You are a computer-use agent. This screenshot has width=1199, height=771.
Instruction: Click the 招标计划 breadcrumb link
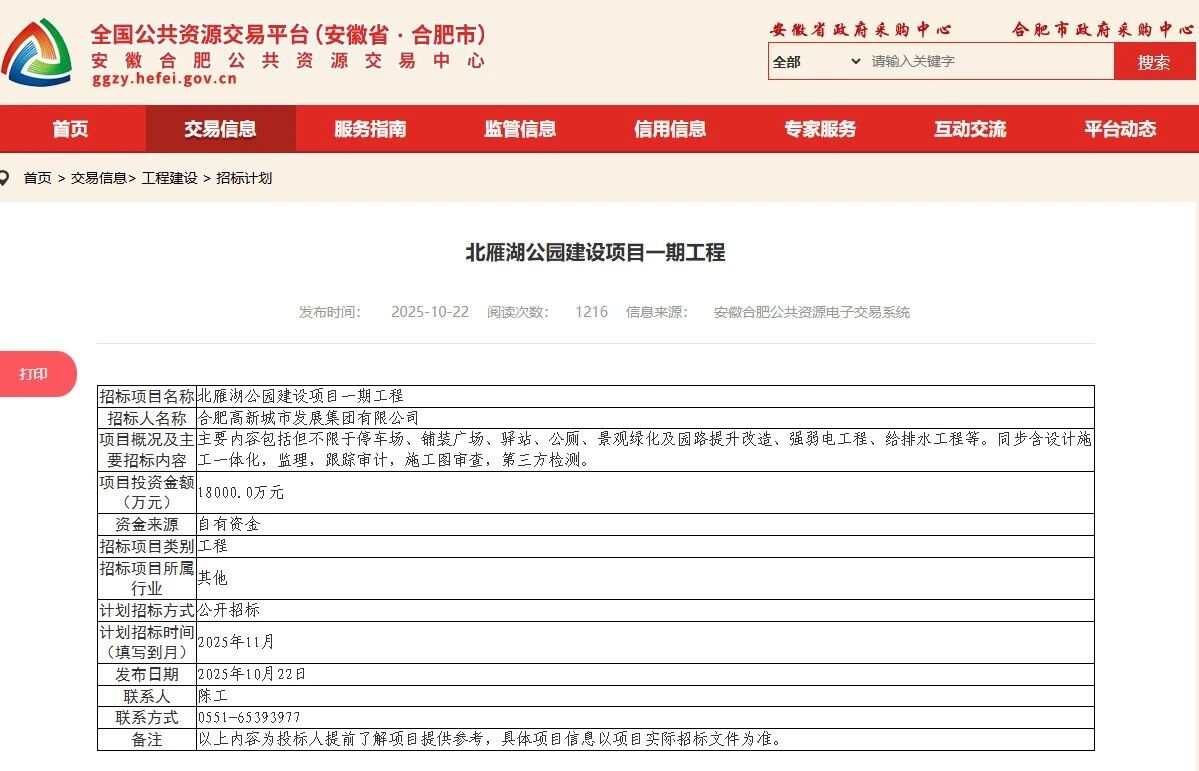[244, 178]
